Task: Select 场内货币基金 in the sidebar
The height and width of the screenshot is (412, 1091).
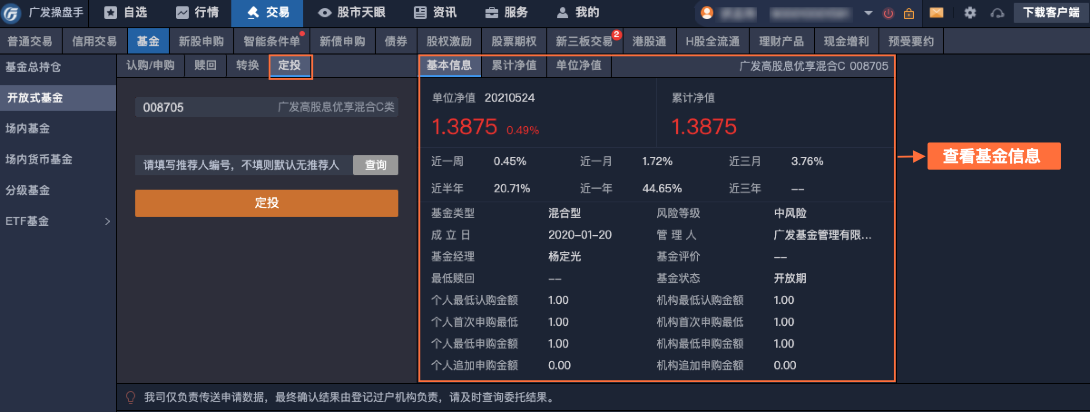Action: [37, 159]
